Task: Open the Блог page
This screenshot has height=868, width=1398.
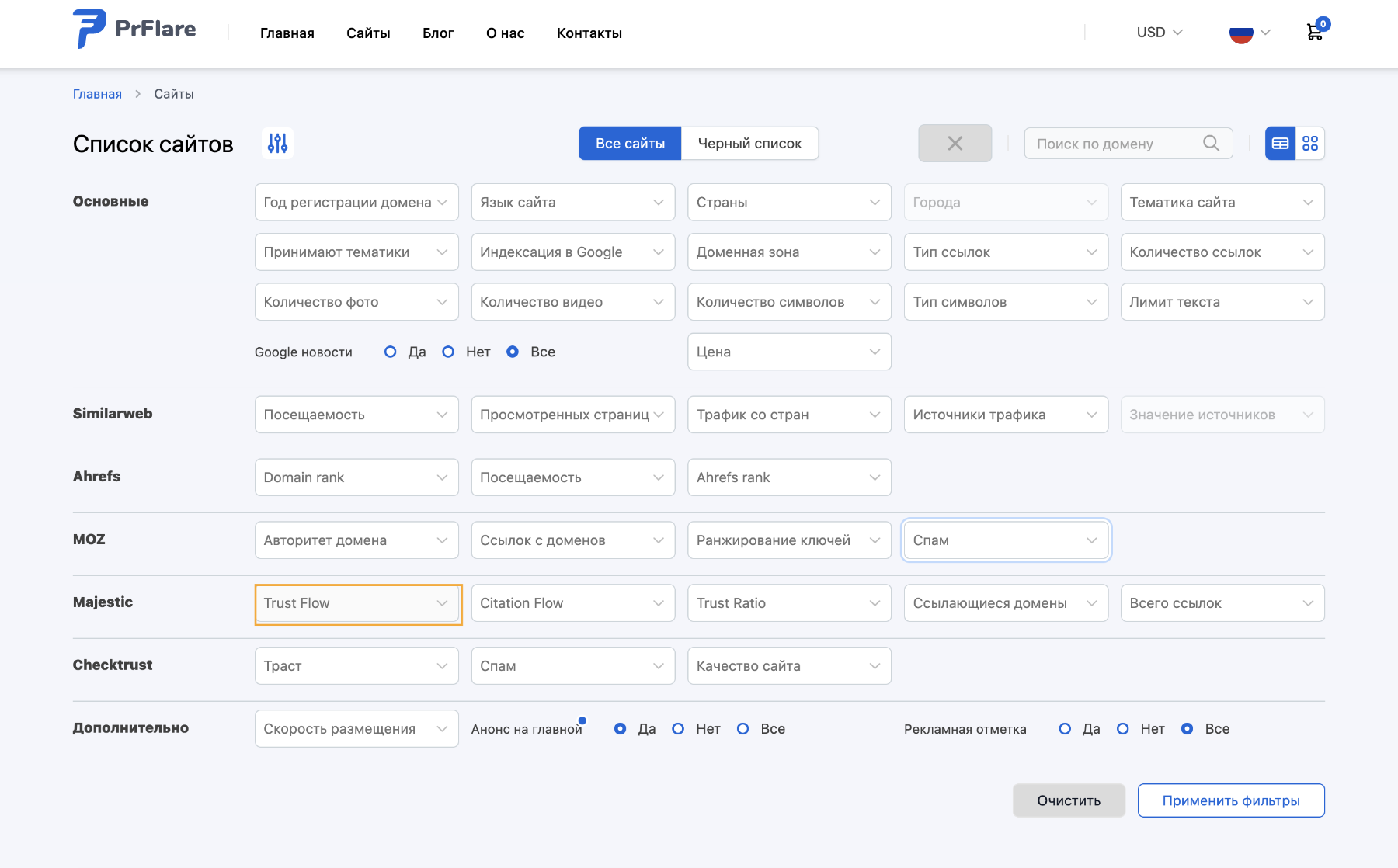Action: [438, 33]
